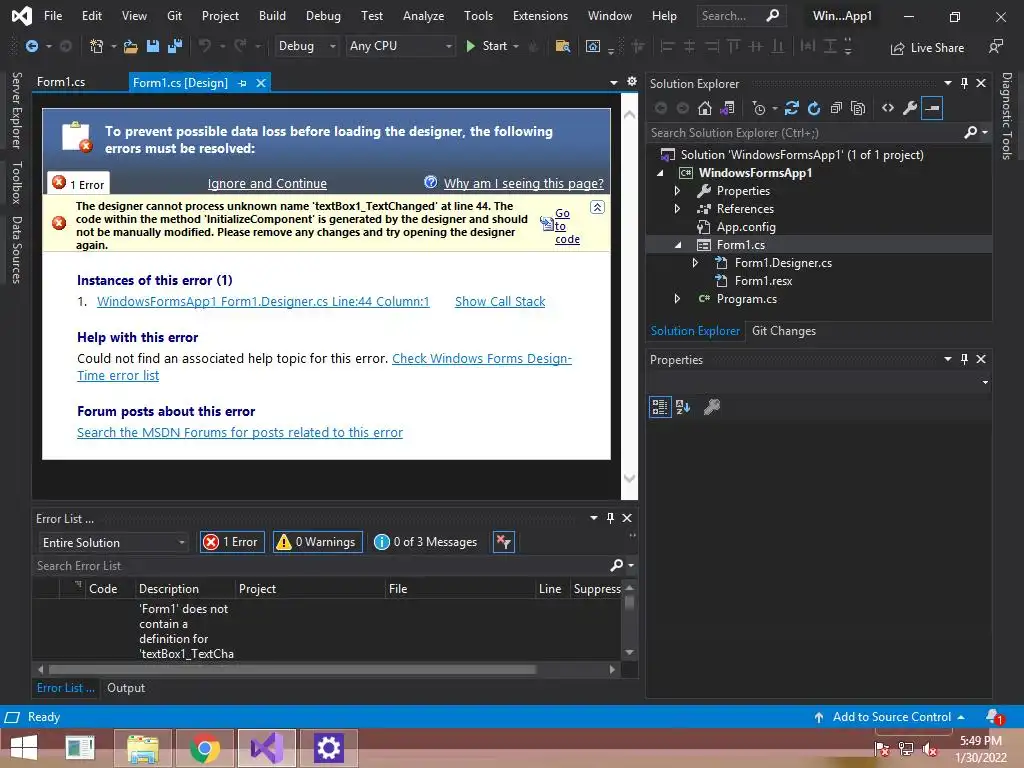Click the Windows Start button
The image size is (1024, 768).
24,748
